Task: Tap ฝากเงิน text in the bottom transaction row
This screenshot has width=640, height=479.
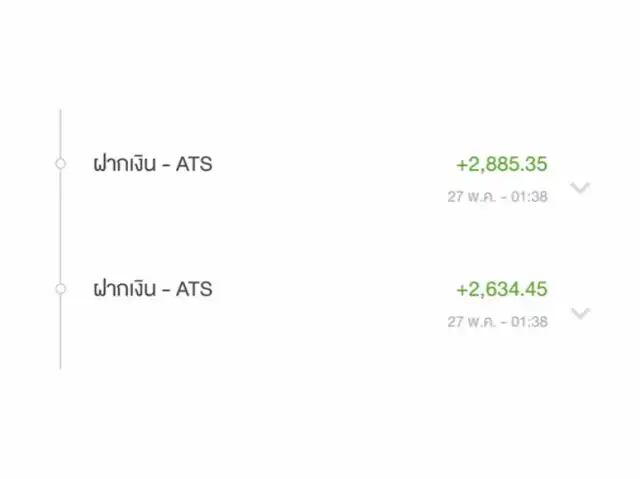Action: tap(125, 289)
